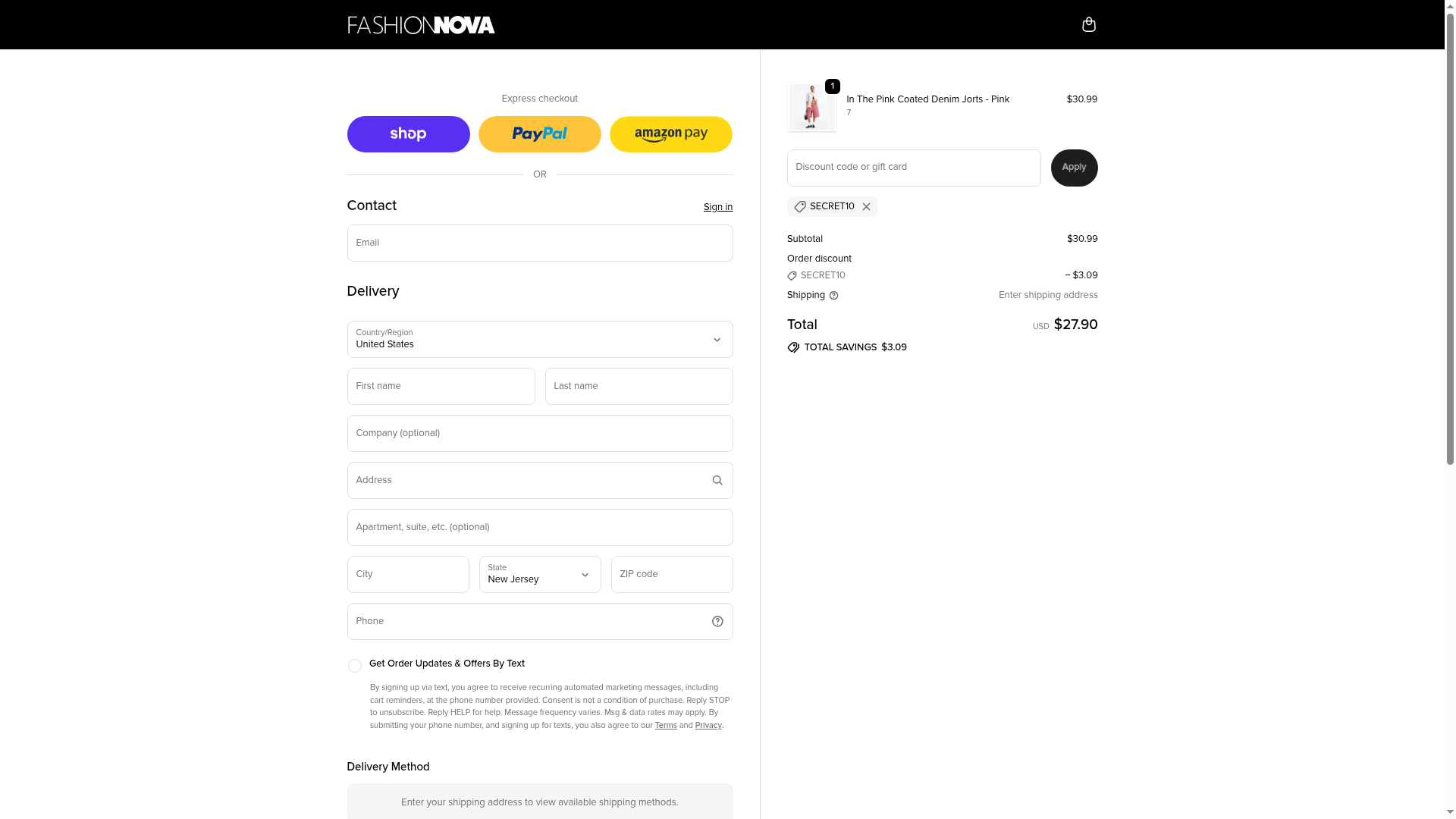The width and height of the screenshot is (1456, 819).
Task: Pay with Shop Pay express button
Action: click(x=408, y=134)
